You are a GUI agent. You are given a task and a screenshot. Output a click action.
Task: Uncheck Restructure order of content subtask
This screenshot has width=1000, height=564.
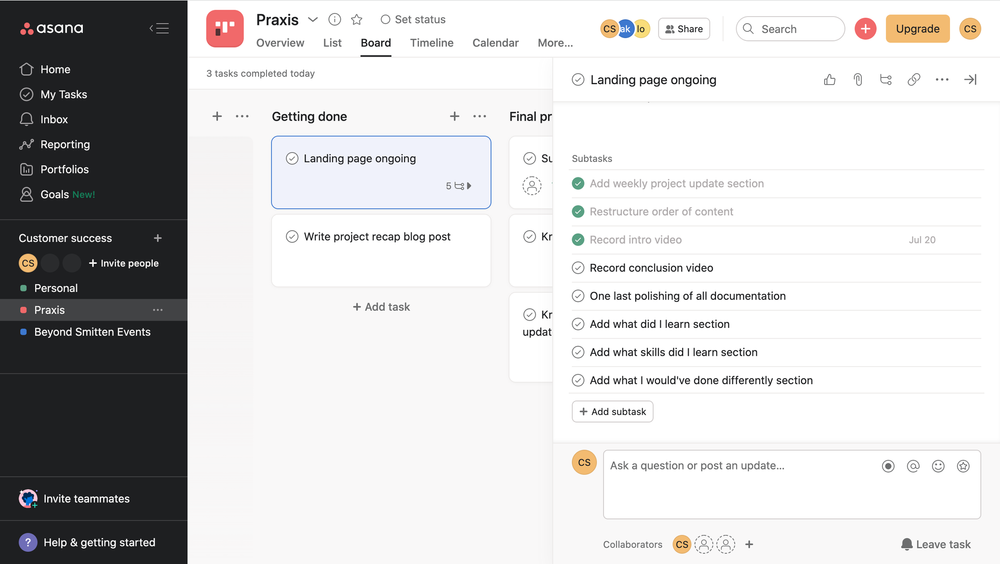[x=578, y=212]
